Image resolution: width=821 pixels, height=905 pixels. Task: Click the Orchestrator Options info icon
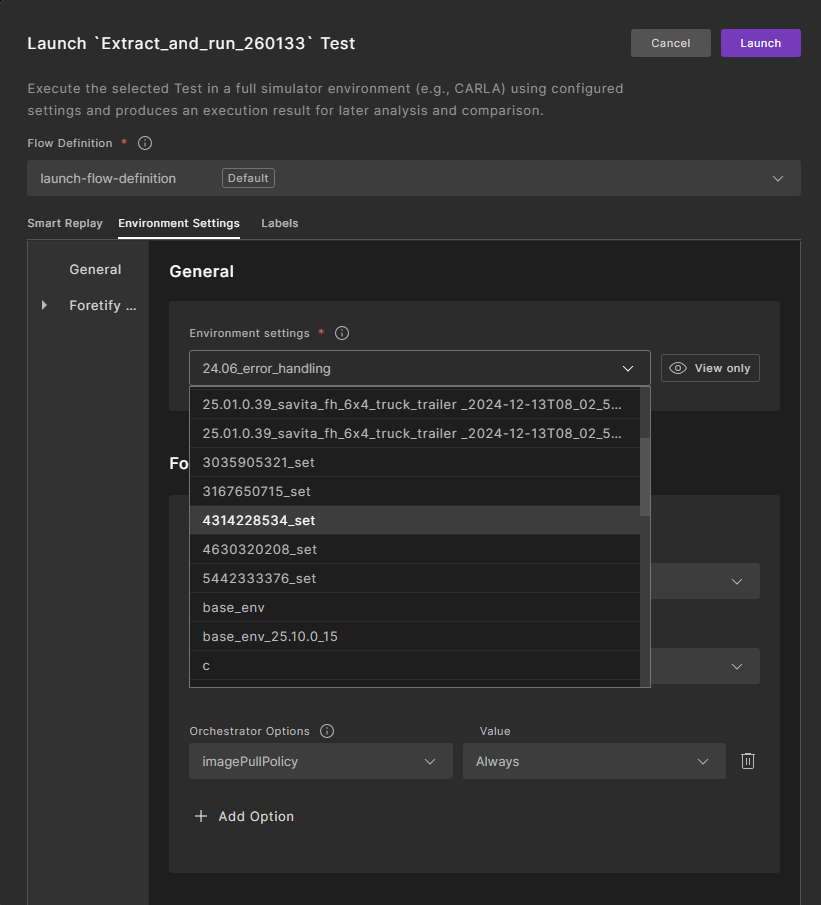coord(327,731)
